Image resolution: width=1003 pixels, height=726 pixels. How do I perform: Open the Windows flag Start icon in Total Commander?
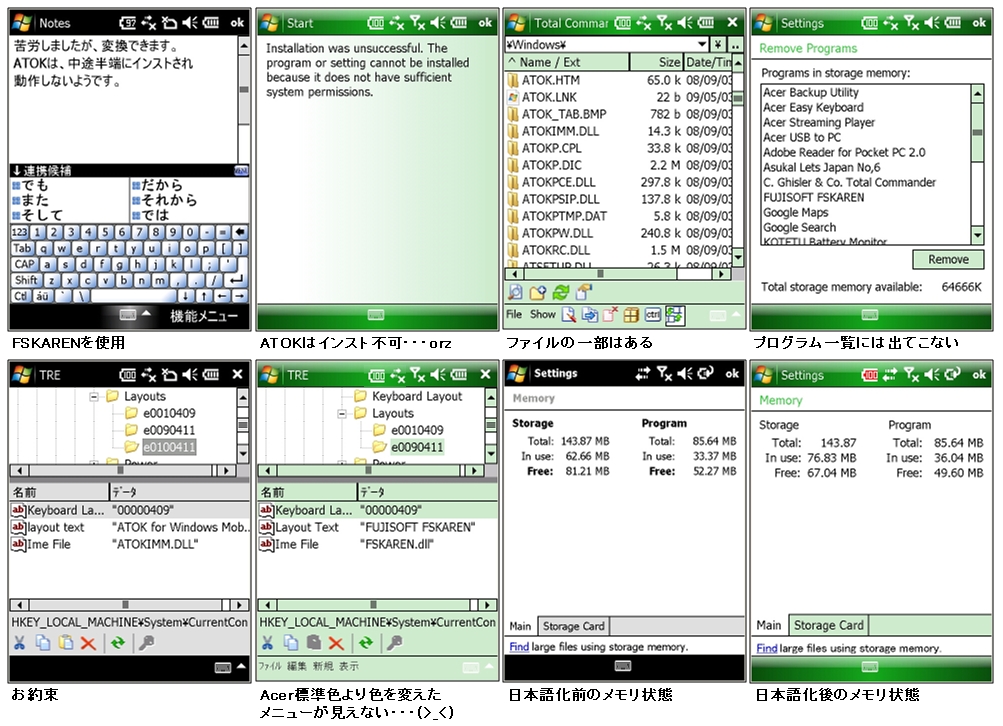(x=516, y=23)
